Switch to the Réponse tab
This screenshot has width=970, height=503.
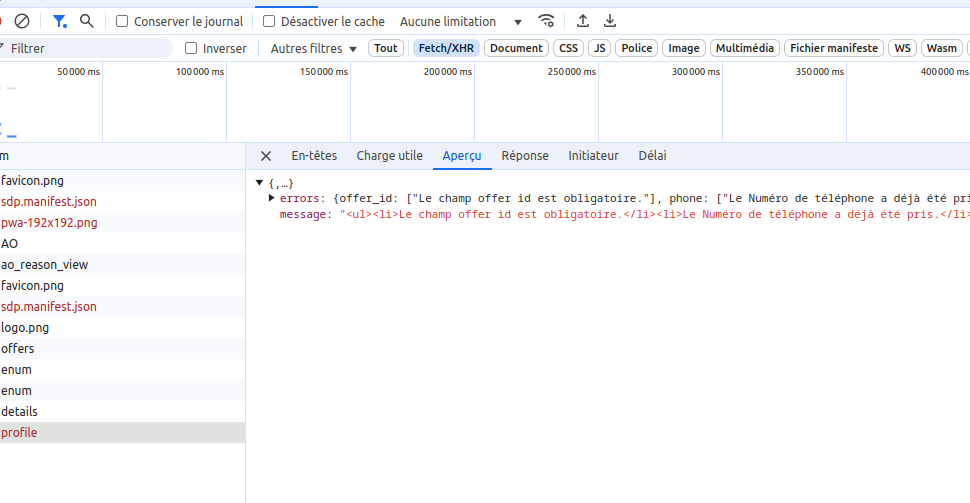pyautogui.click(x=525, y=156)
